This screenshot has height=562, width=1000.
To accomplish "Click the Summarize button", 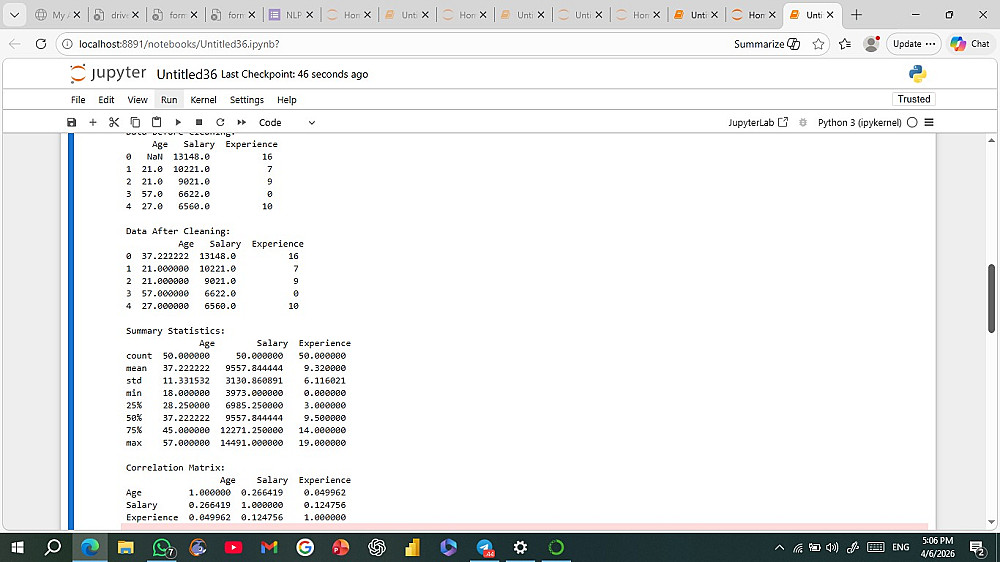I will click(x=767, y=44).
